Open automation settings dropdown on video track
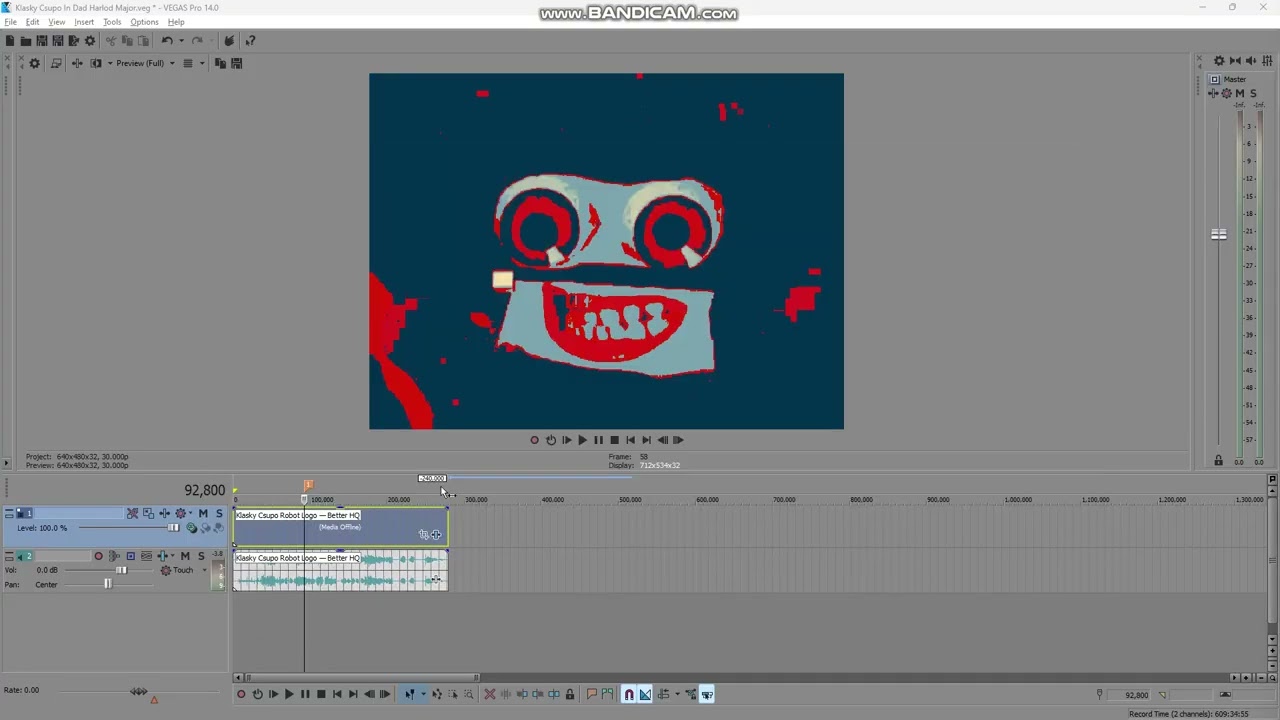The width and height of the screenshot is (1280, 720). coord(191,514)
